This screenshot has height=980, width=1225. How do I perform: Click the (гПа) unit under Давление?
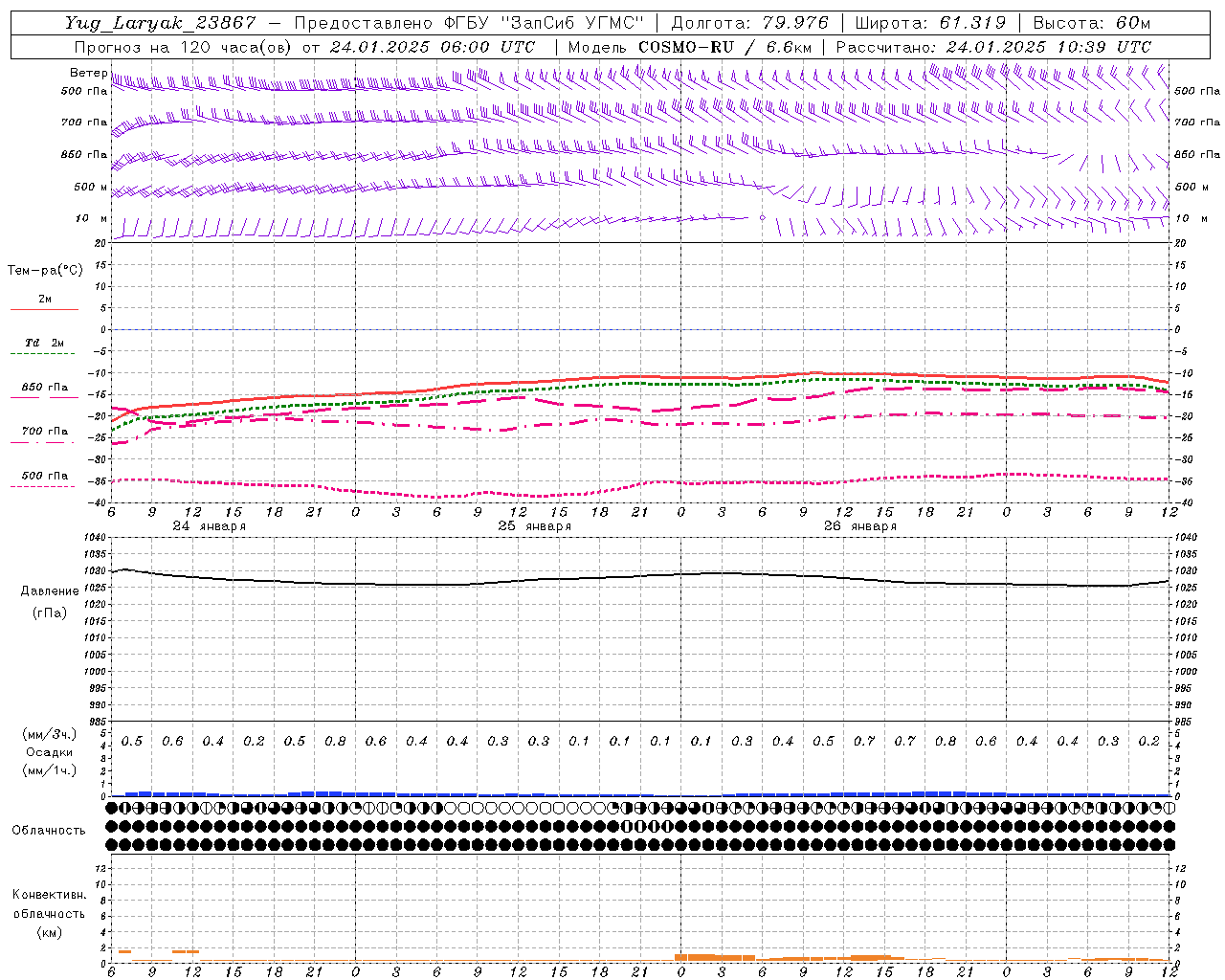[x=50, y=612]
